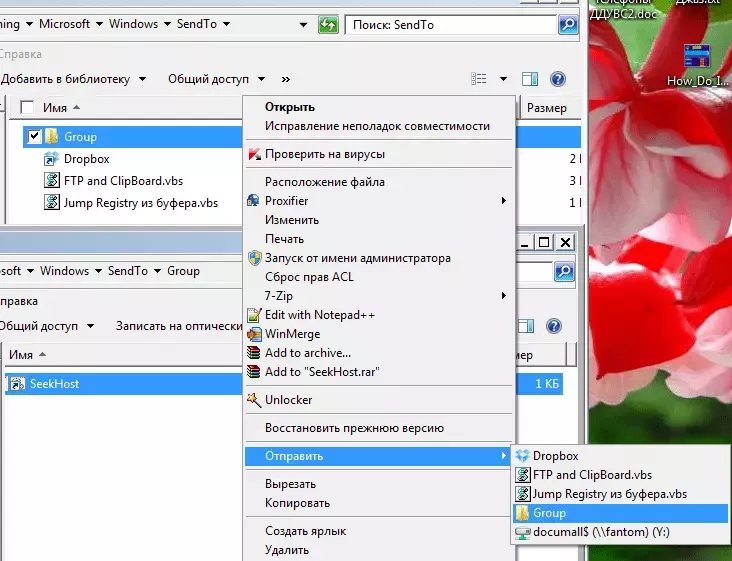Open the Добавить в библиотеку dropdown
The height and width of the screenshot is (561, 732).
(142, 79)
